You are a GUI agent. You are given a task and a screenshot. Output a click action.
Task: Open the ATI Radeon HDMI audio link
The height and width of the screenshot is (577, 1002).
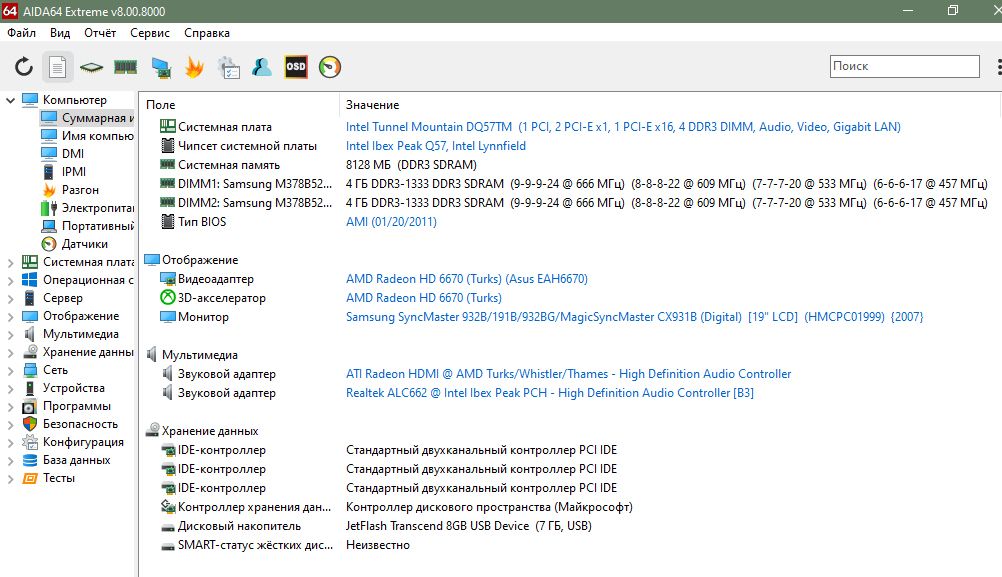click(x=569, y=374)
